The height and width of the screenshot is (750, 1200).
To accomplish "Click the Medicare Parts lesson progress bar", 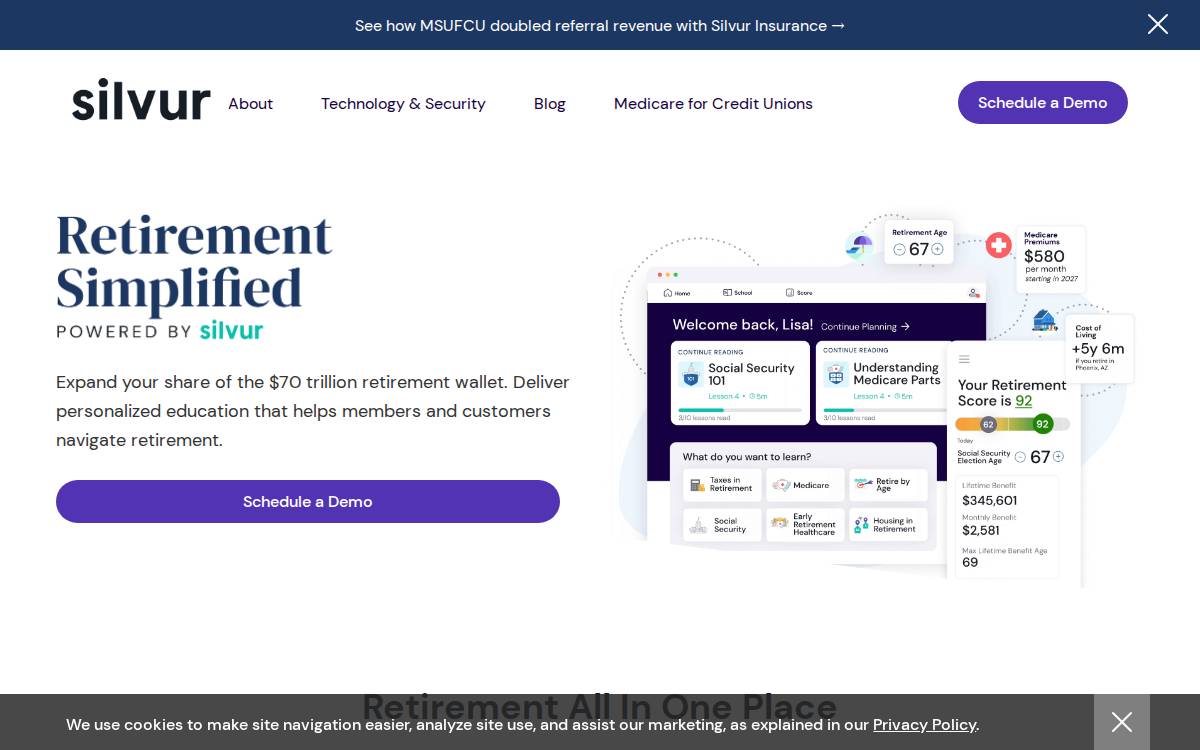I will [884, 410].
